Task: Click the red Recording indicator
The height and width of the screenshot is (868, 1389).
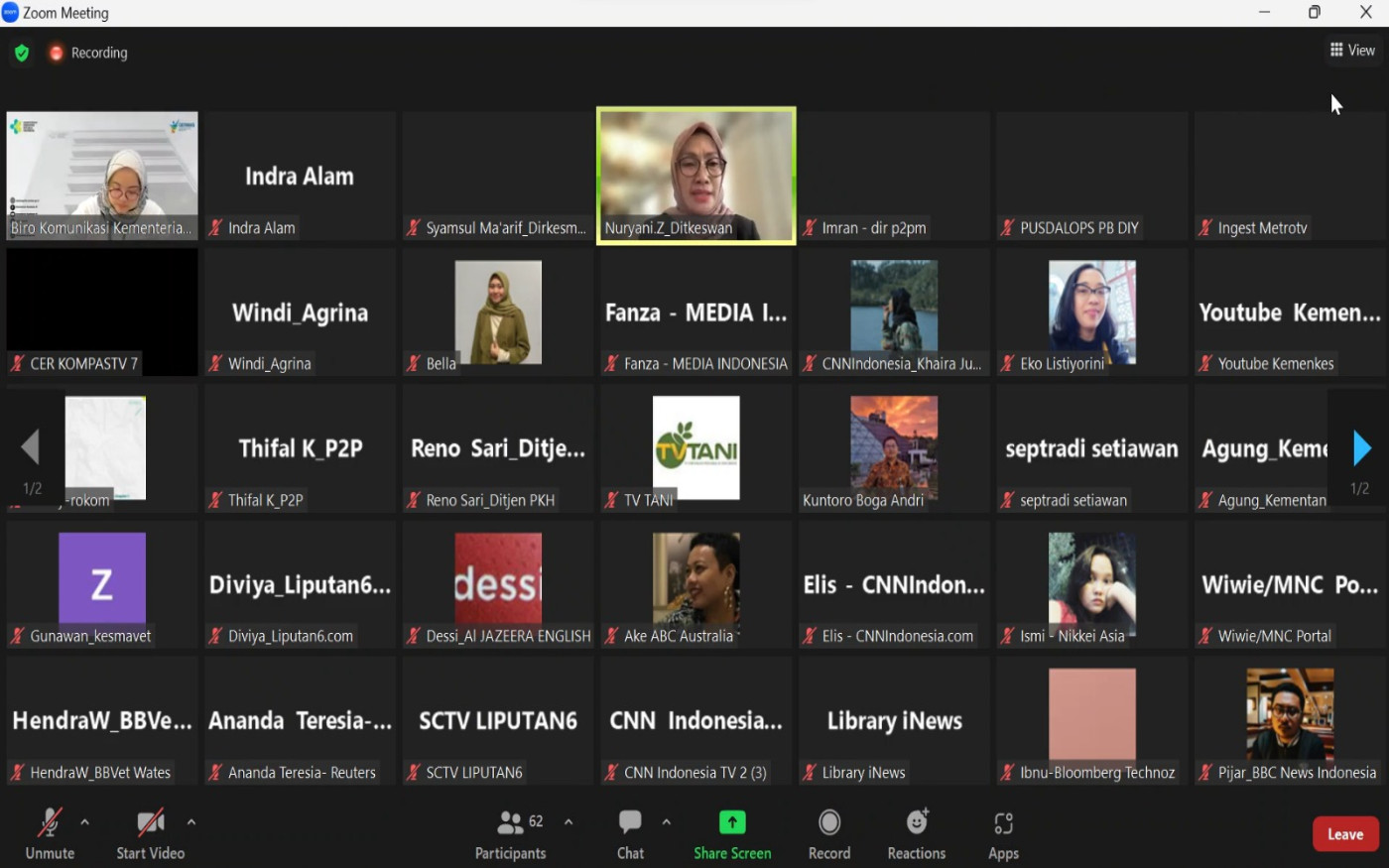Action: point(87,53)
